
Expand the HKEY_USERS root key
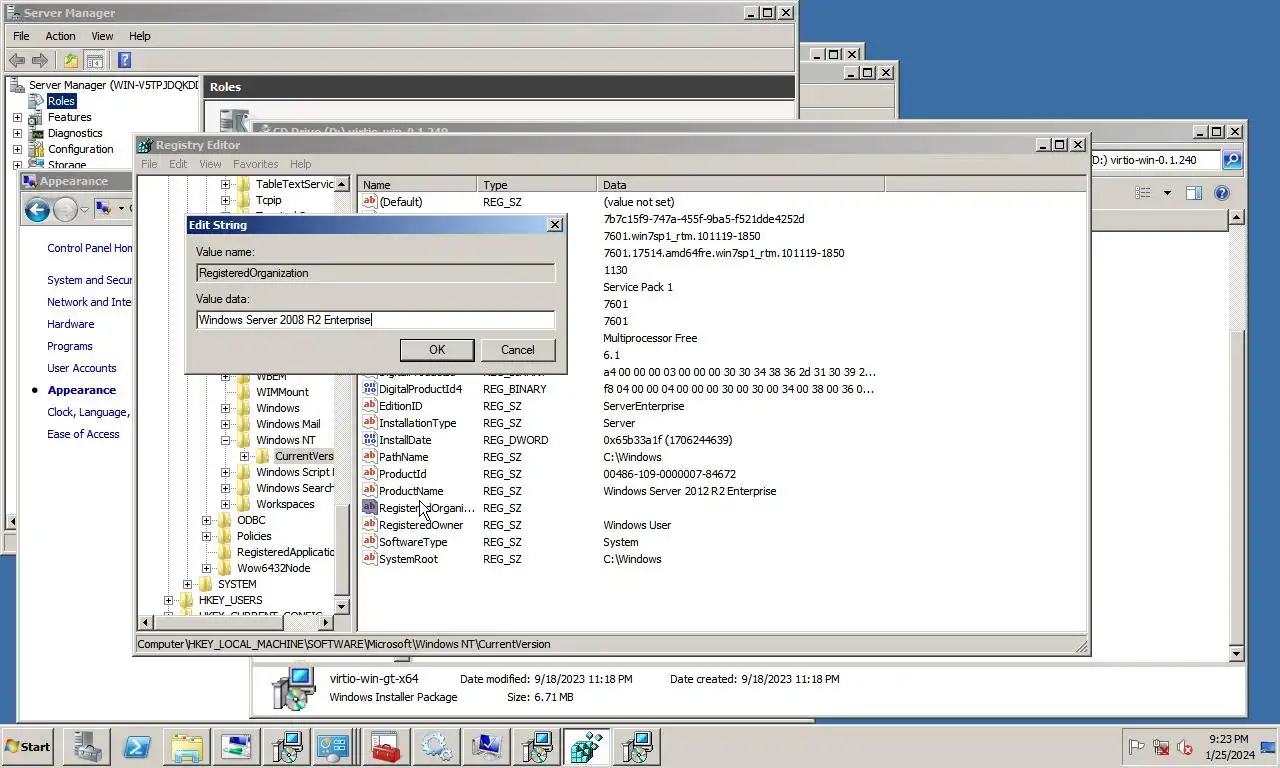(168, 600)
